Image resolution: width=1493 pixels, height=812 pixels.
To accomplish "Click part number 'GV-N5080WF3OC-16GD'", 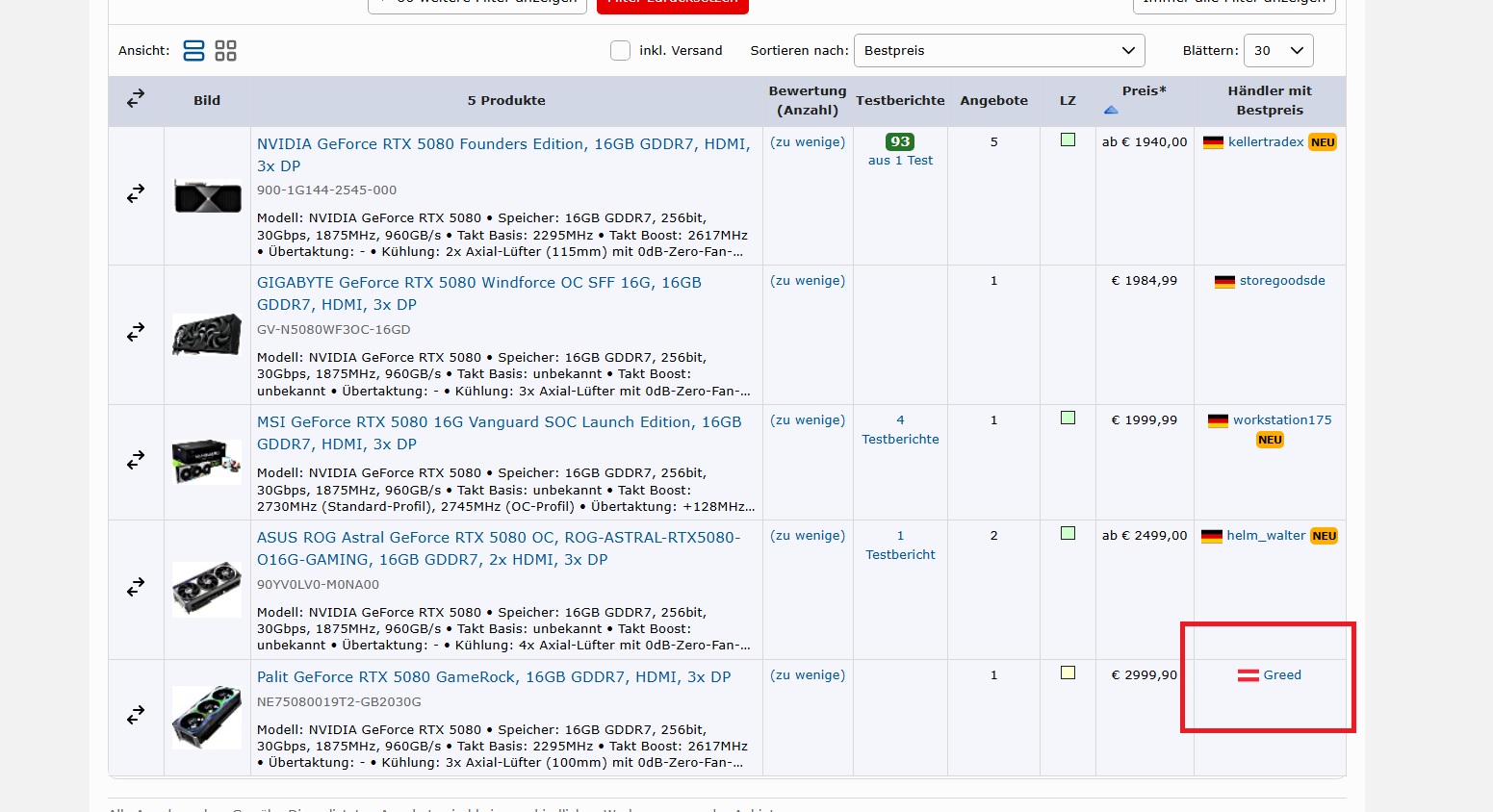I will point(334,330).
